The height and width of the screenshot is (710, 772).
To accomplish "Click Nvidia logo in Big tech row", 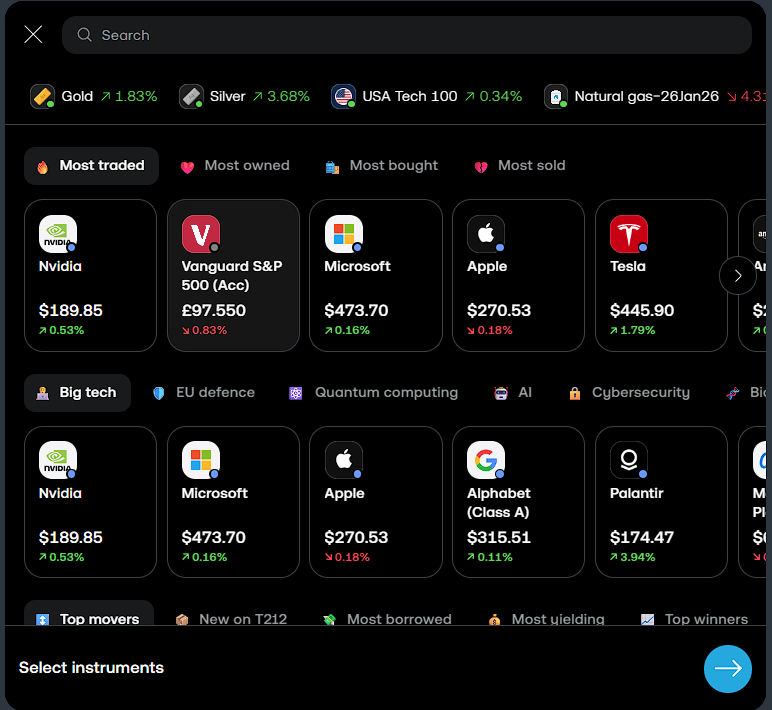I will point(58,460).
